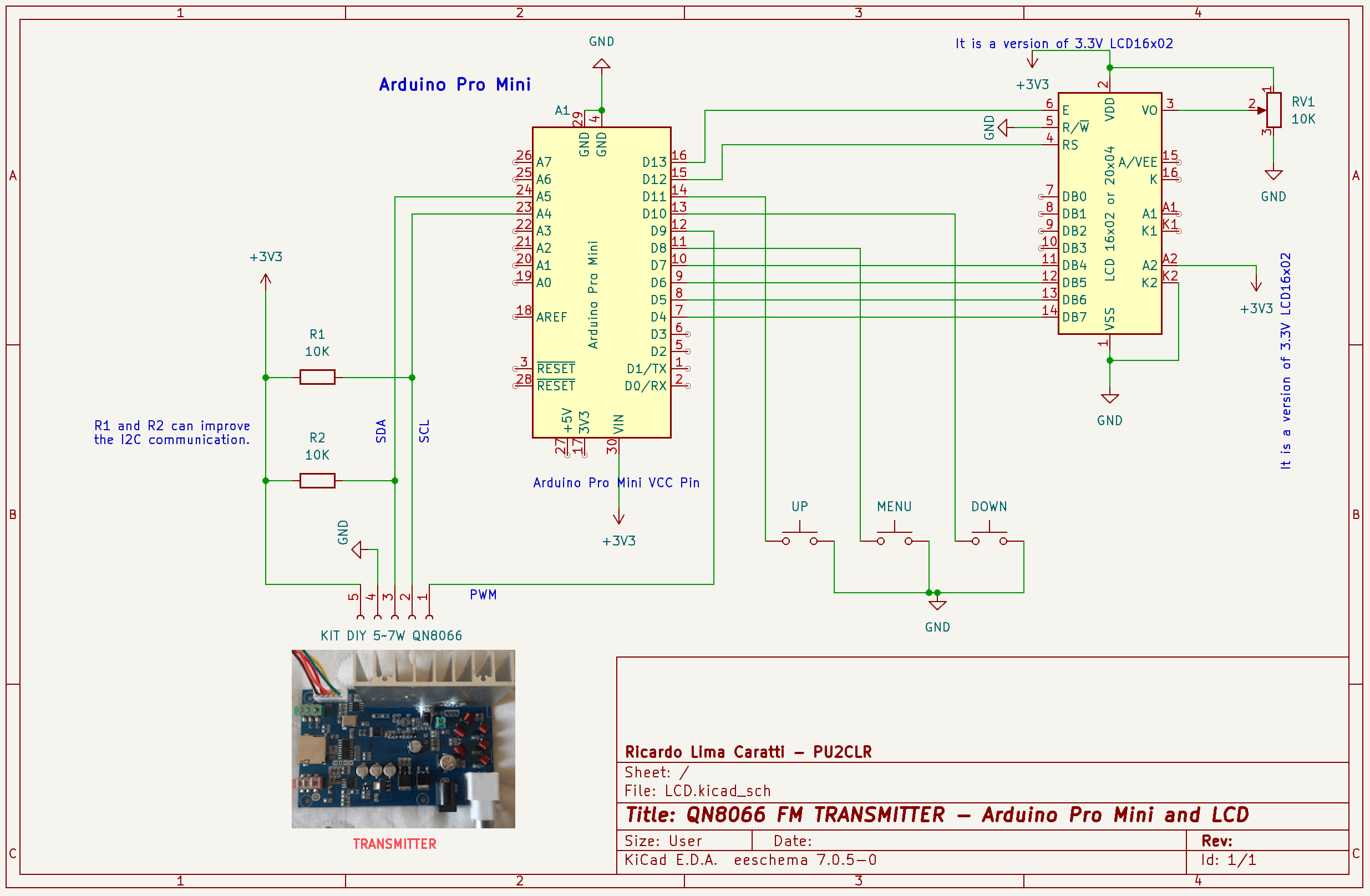Click the 'KIT DIY 5~7W QN8066' label
Viewport: 1370px width, 896px height.
tap(392, 635)
